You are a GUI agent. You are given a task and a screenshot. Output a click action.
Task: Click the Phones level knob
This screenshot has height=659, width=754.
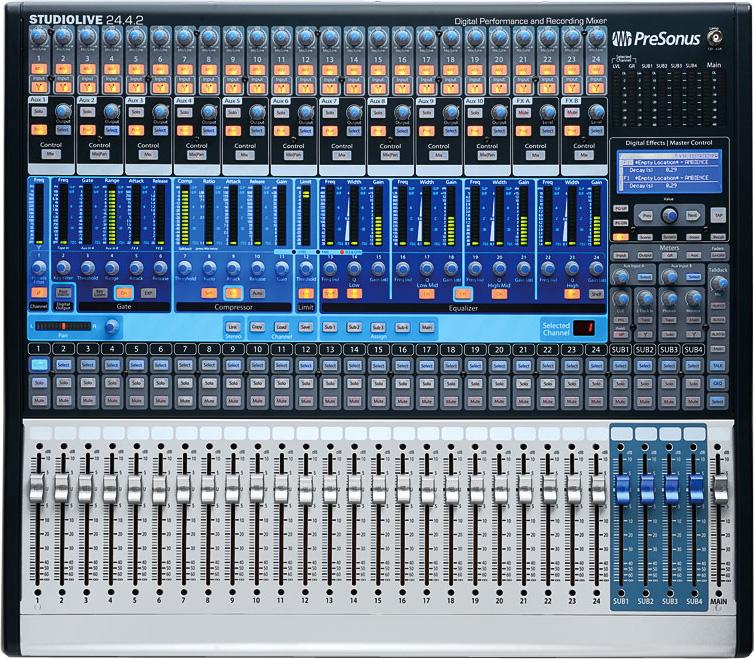click(x=669, y=298)
